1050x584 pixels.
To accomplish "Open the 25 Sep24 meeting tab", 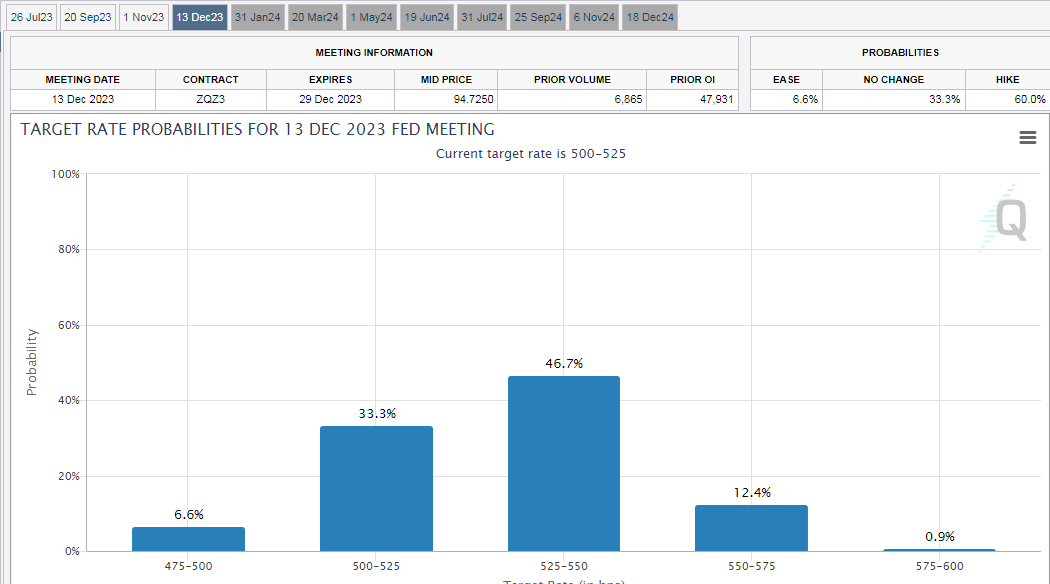I will (537, 16).
